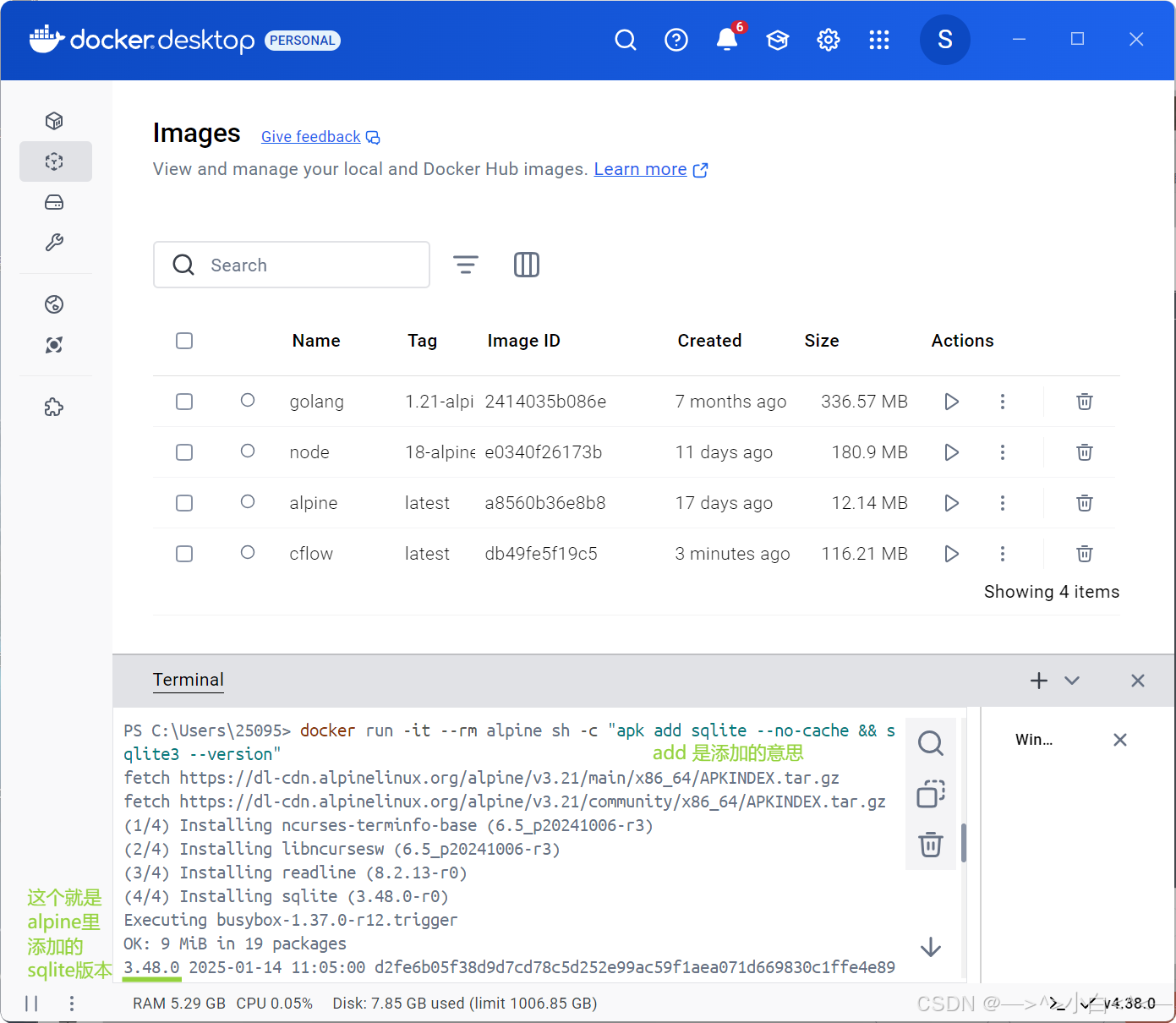
Task: Collapse the terminal panel chevron
Action: pos(1072,681)
